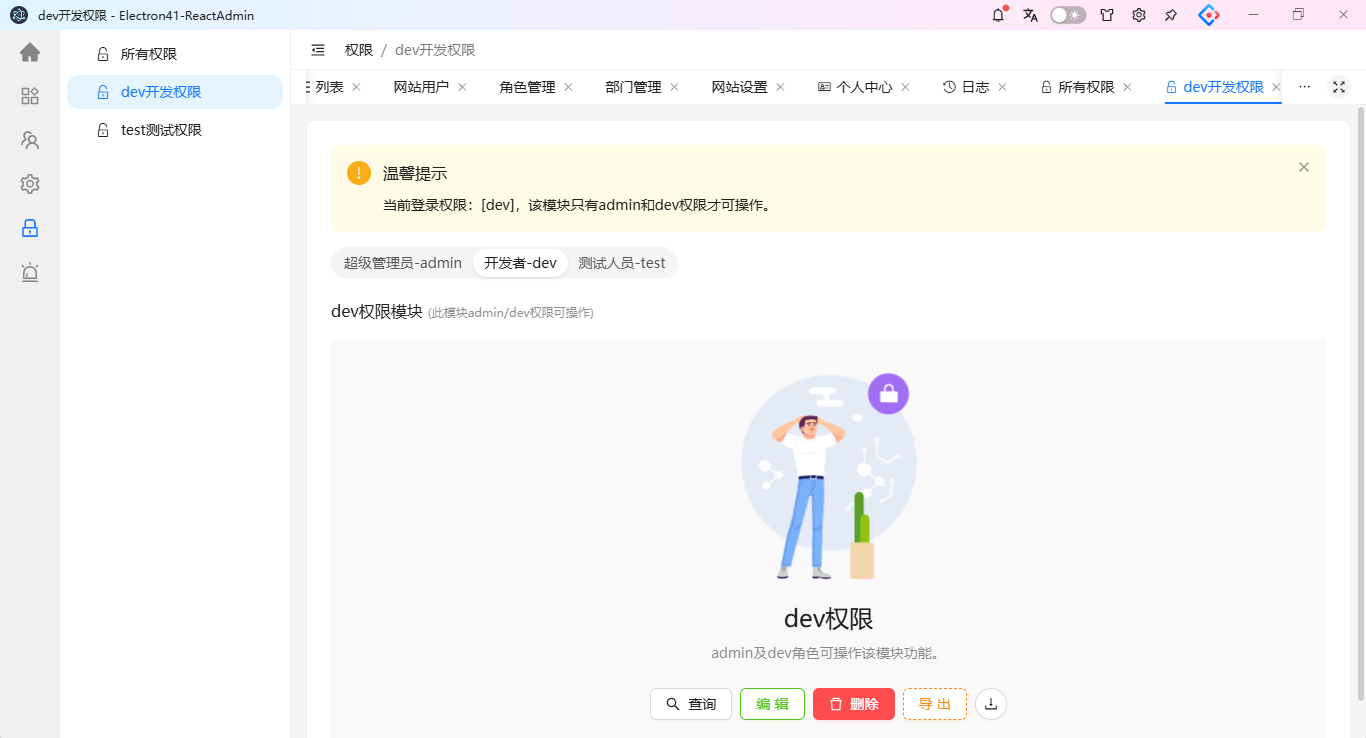Close the 所有权限 tab

pyautogui.click(x=1127, y=87)
